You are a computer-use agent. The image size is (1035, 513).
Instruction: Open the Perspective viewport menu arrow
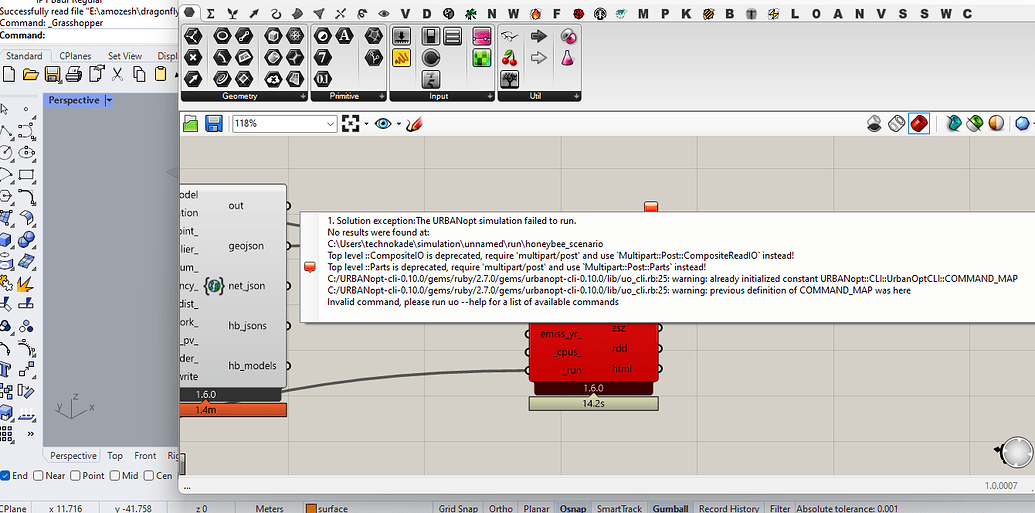point(109,100)
